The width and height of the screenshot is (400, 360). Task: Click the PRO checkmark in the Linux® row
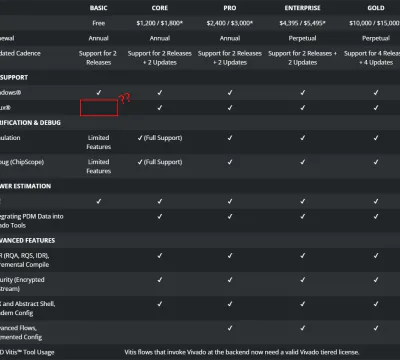(x=230, y=108)
